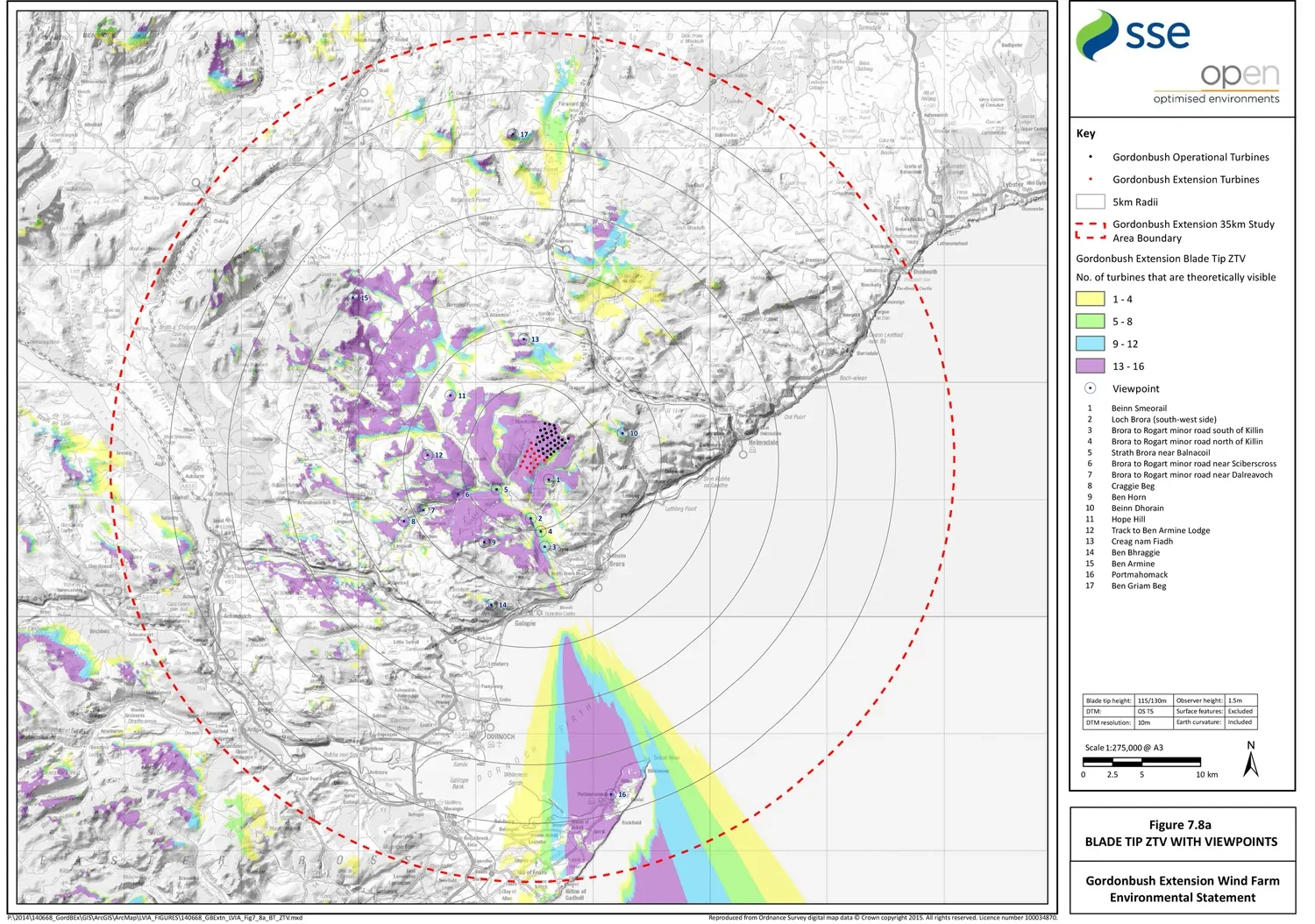Click viewpoint marker 10 near Helmsdale
The height and width of the screenshot is (924, 1315).
(x=622, y=433)
